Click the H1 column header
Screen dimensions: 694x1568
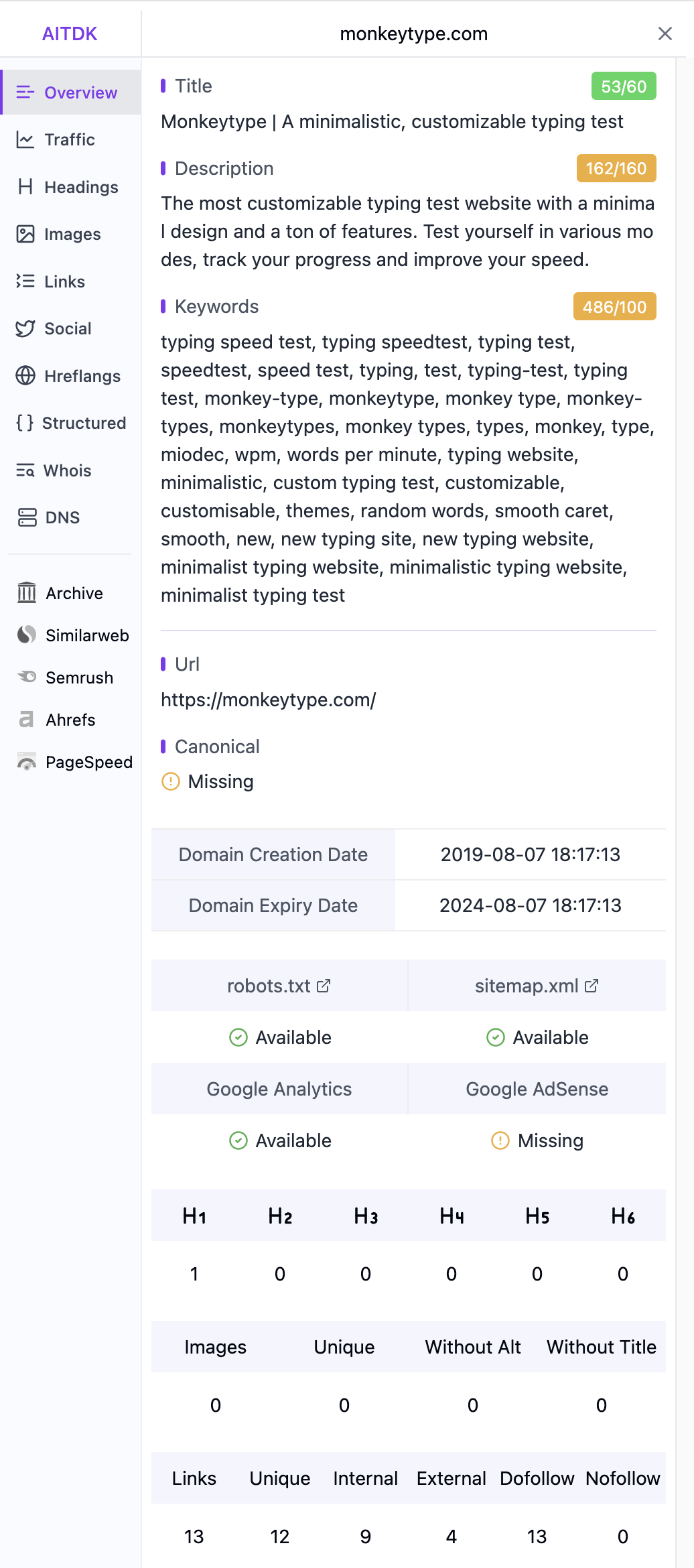194,1216
